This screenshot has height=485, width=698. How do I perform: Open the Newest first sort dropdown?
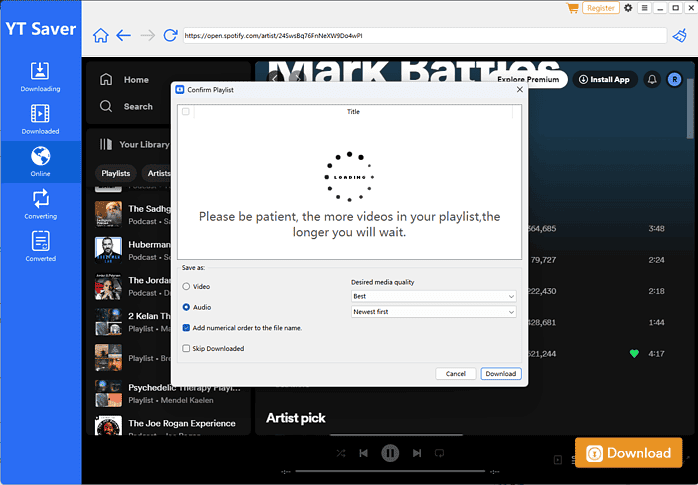tap(433, 312)
